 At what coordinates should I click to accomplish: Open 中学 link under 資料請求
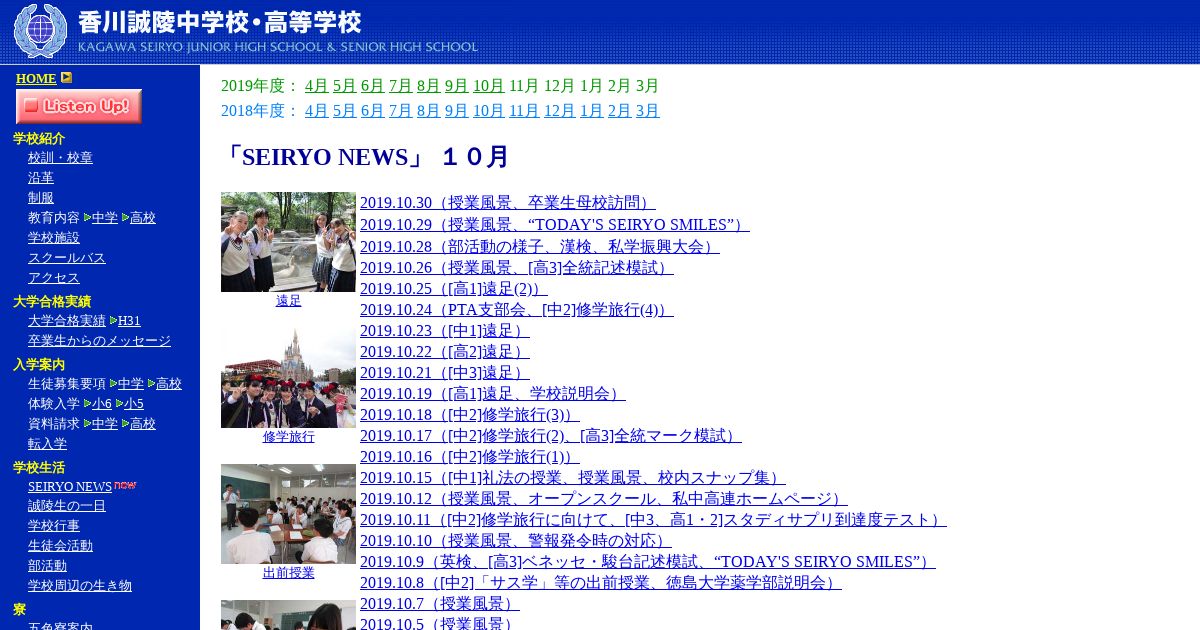(x=105, y=424)
